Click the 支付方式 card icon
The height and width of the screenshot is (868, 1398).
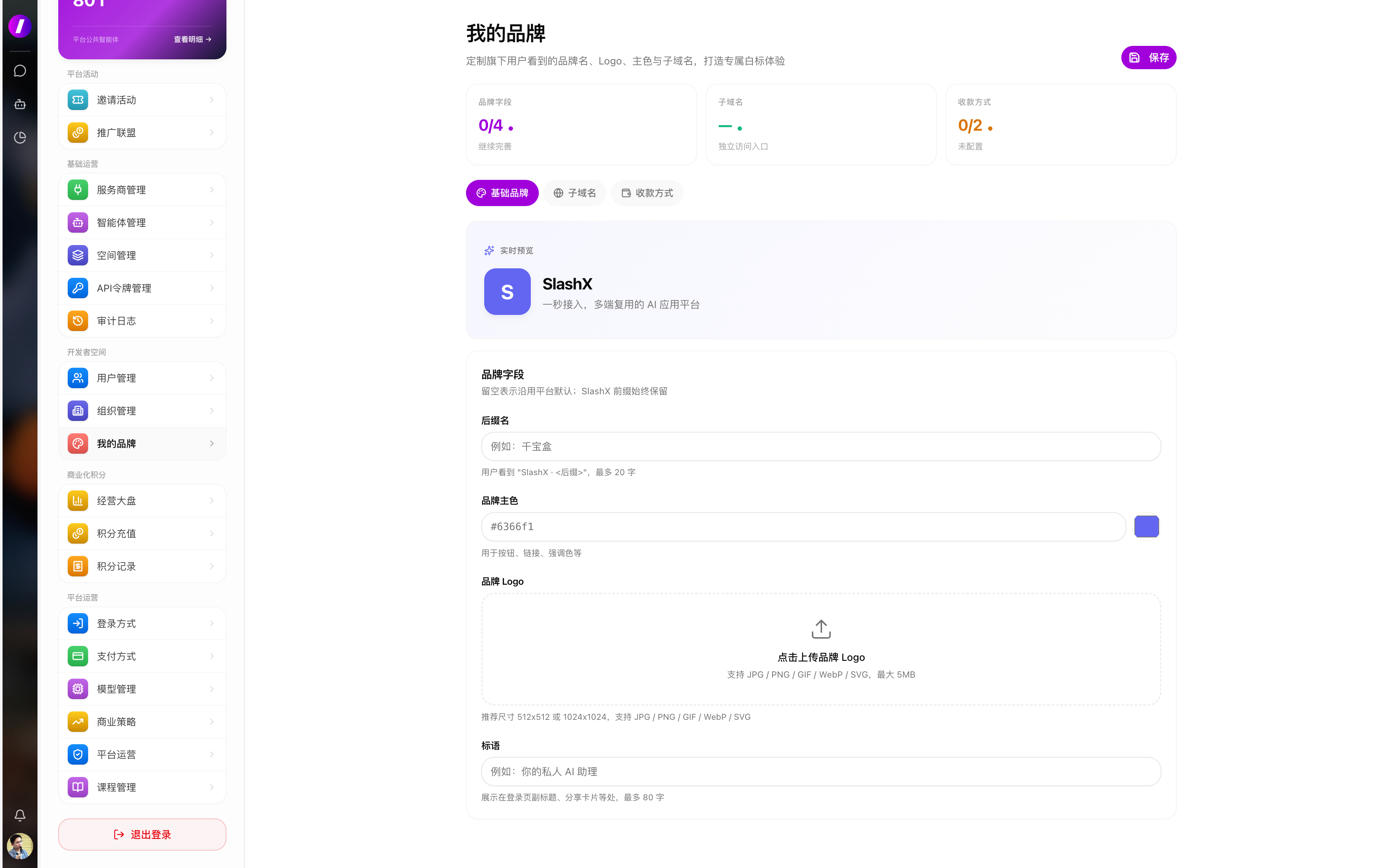(x=78, y=657)
